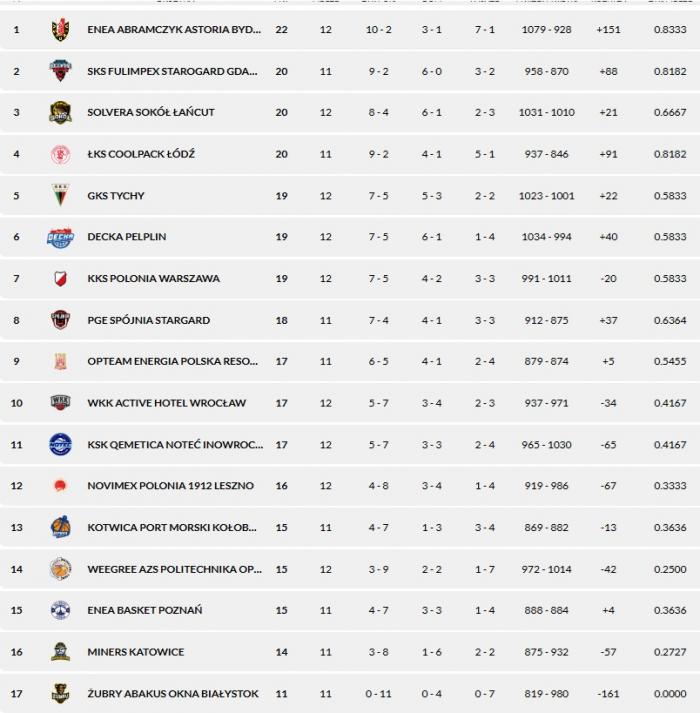Open KKS Polonia Warszawa team name
The width and height of the screenshot is (700, 713).
tap(154, 279)
